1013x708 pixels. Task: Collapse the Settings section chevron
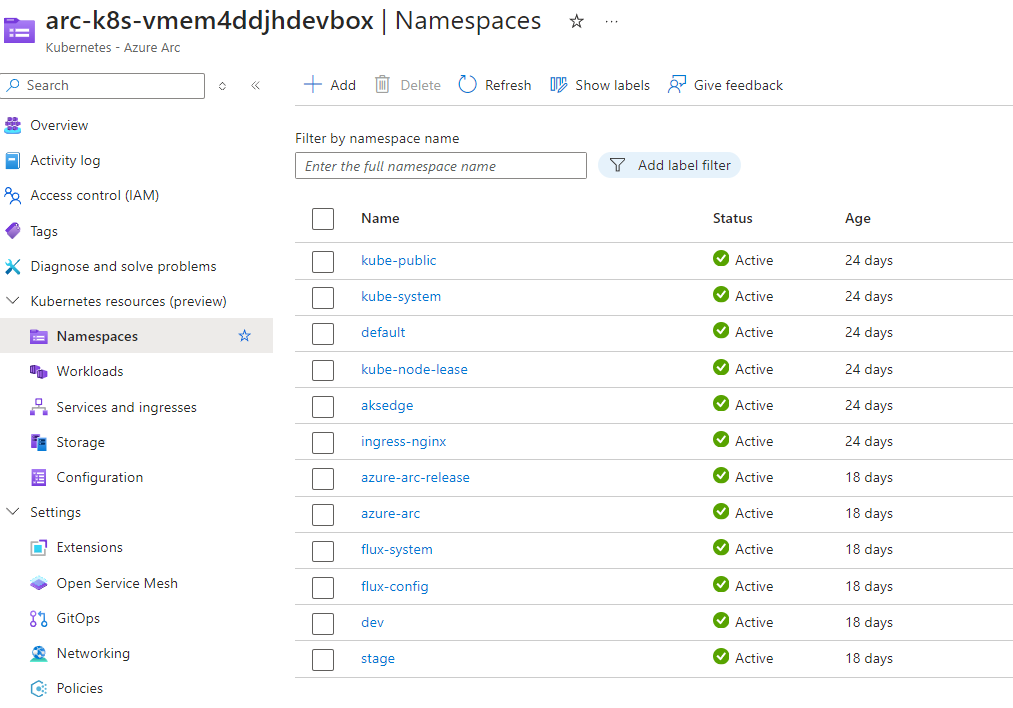coord(12,512)
